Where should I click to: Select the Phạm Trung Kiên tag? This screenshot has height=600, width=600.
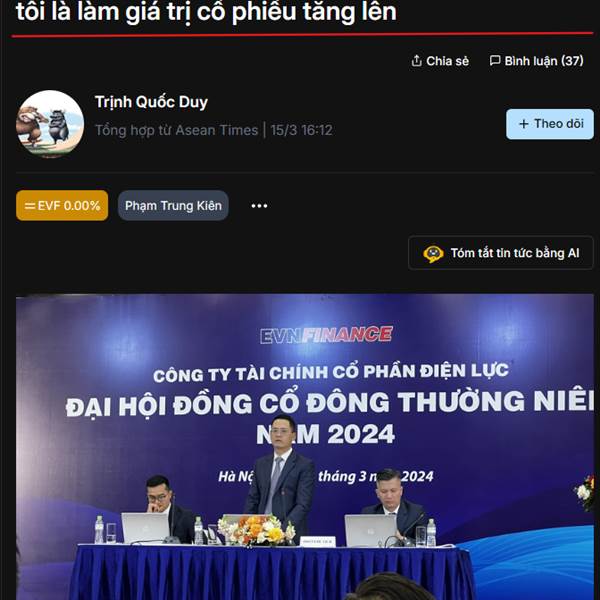[x=173, y=205]
